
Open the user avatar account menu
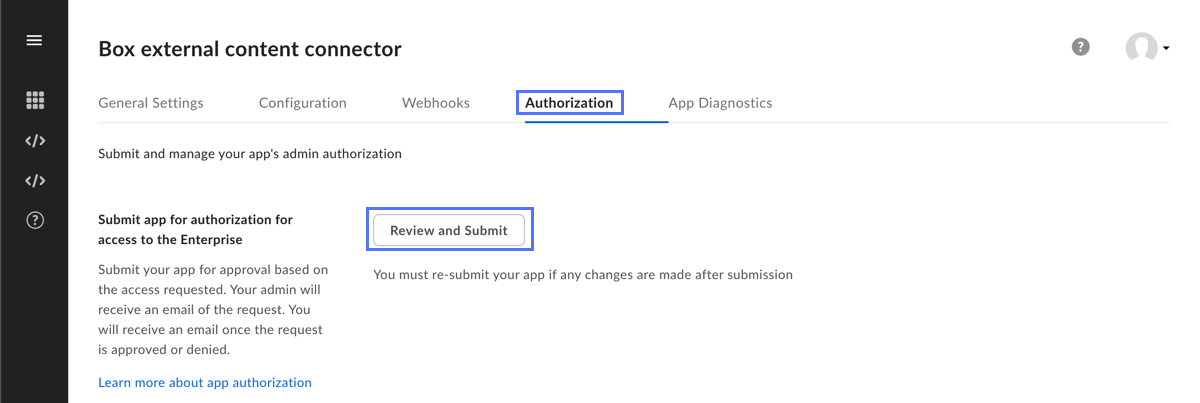(1141, 48)
